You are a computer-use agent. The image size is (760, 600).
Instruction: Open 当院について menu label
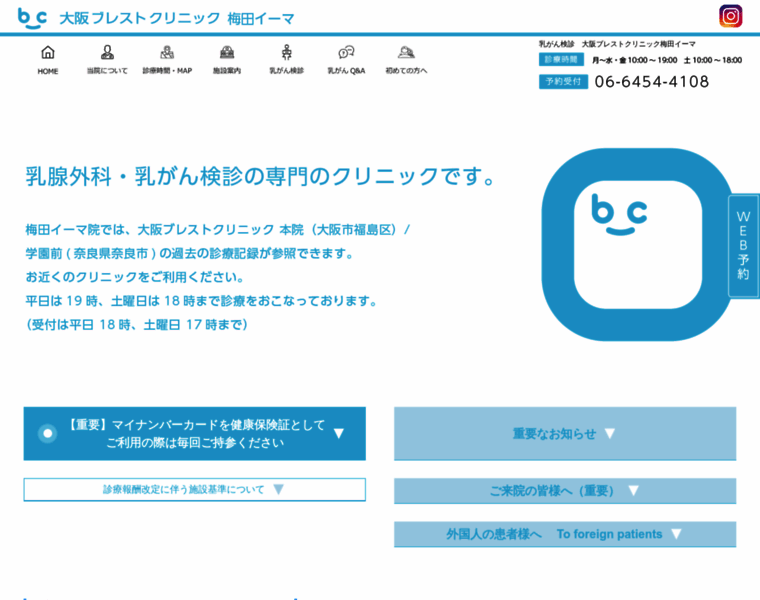click(x=107, y=71)
